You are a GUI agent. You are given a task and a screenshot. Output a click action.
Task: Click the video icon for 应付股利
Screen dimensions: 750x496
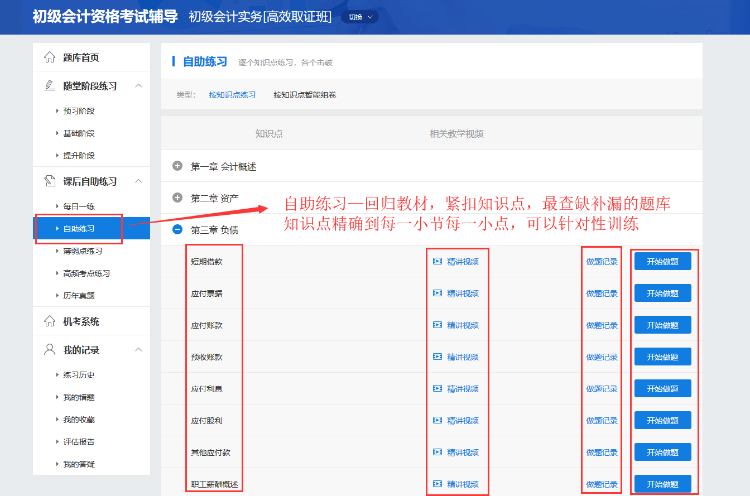437,420
